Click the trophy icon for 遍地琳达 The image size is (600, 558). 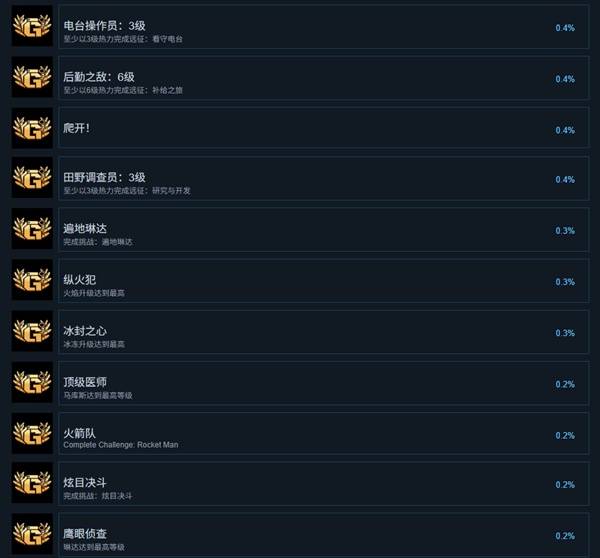click(x=32, y=229)
